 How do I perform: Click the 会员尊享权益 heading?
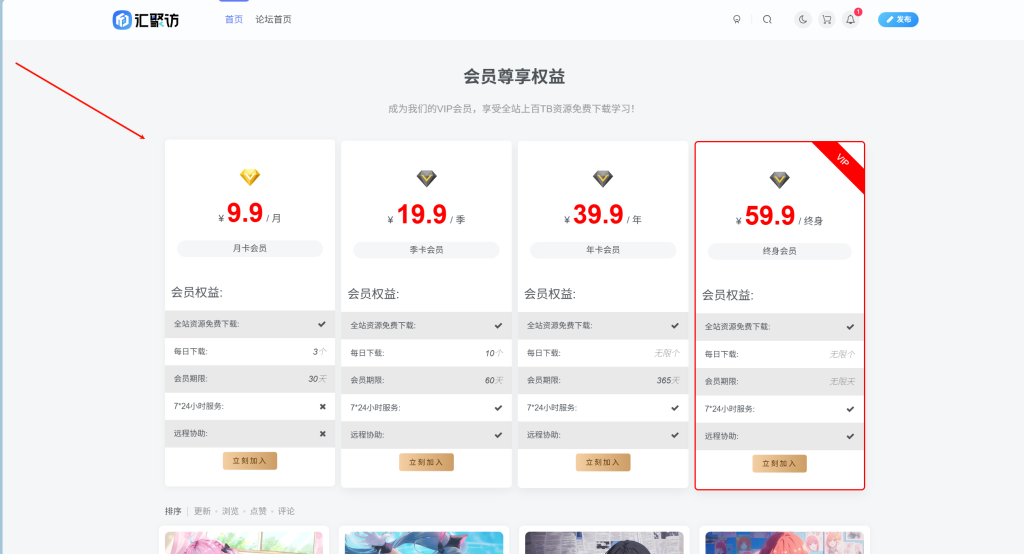(514, 76)
